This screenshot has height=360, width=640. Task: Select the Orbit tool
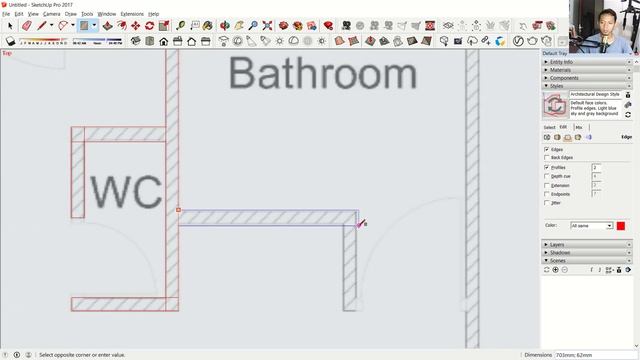tap(224, 26)
